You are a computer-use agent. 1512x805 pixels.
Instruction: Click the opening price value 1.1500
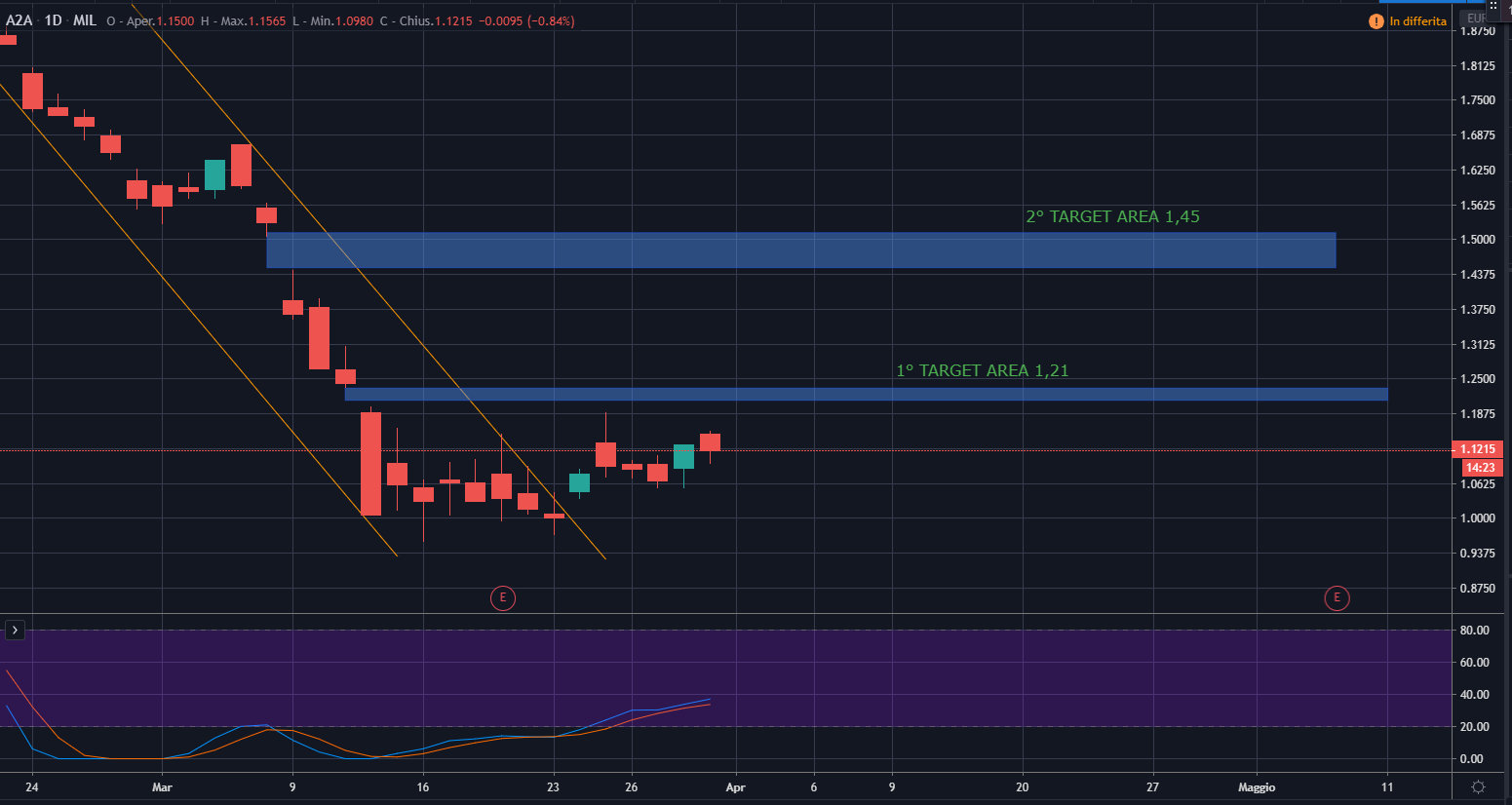(x=175, y=20)
